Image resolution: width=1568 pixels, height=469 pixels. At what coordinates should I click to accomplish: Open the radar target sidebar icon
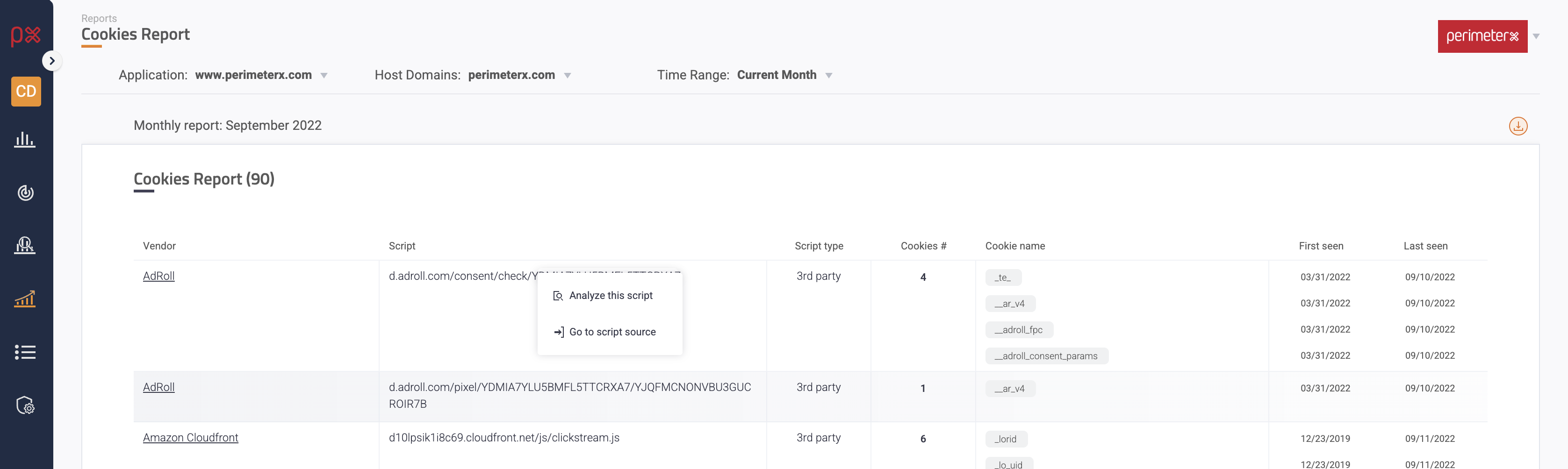tap(25, 193)
